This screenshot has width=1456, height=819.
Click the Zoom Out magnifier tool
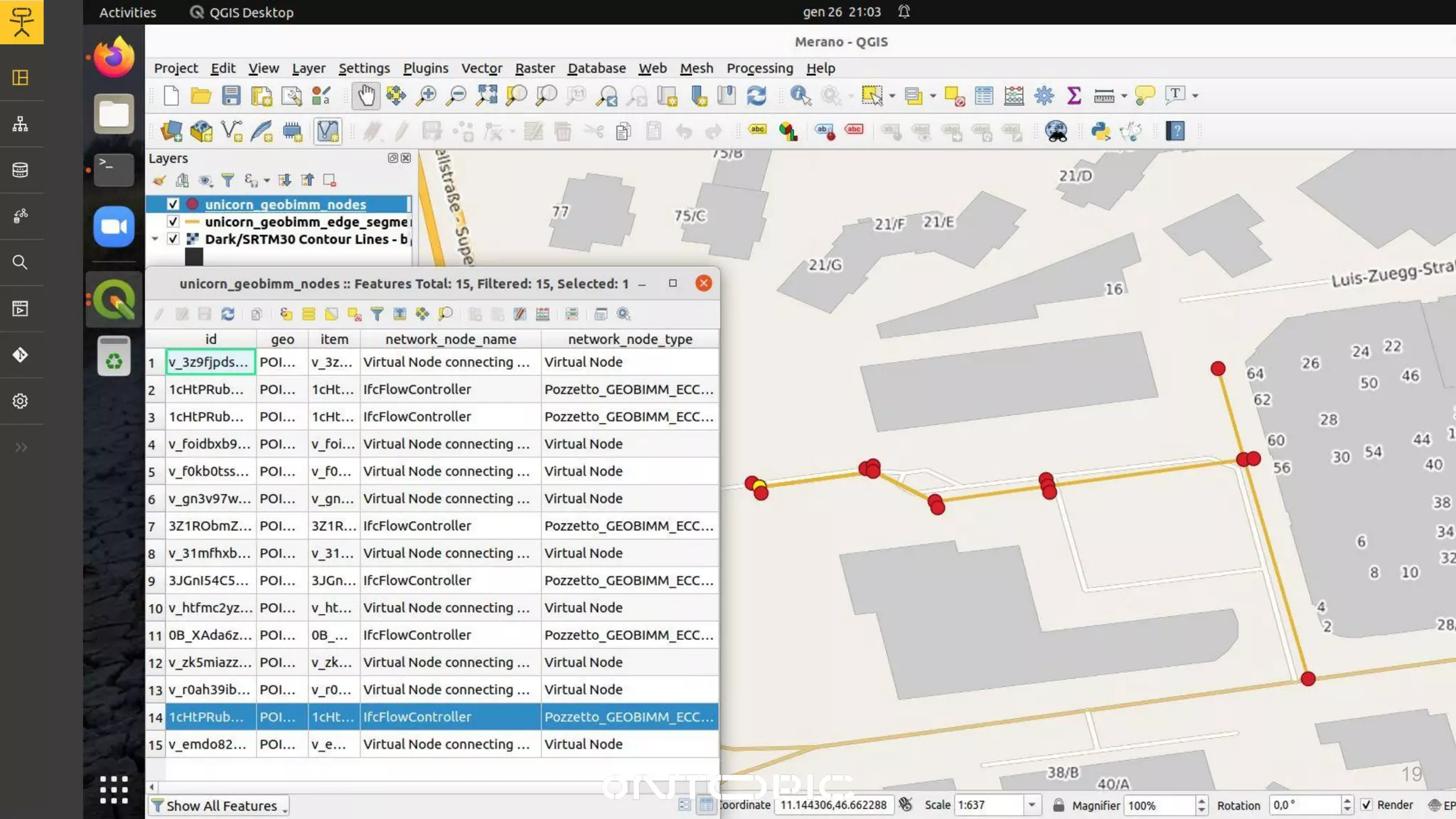[456, 95]
